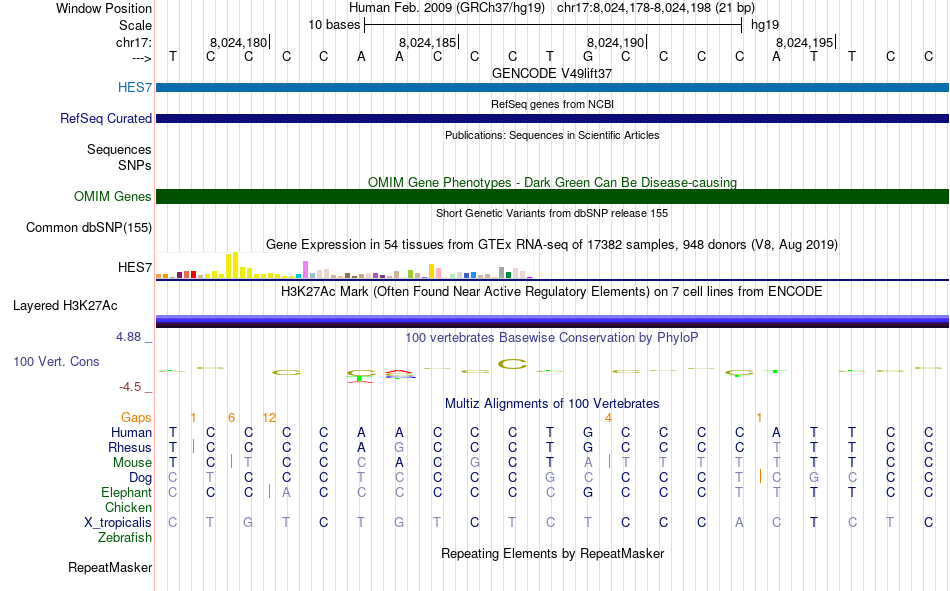The width and height of the screenshot is (950, 591).
Task: Click the Sequences sub-label
Action: click(x=119, y=150)
